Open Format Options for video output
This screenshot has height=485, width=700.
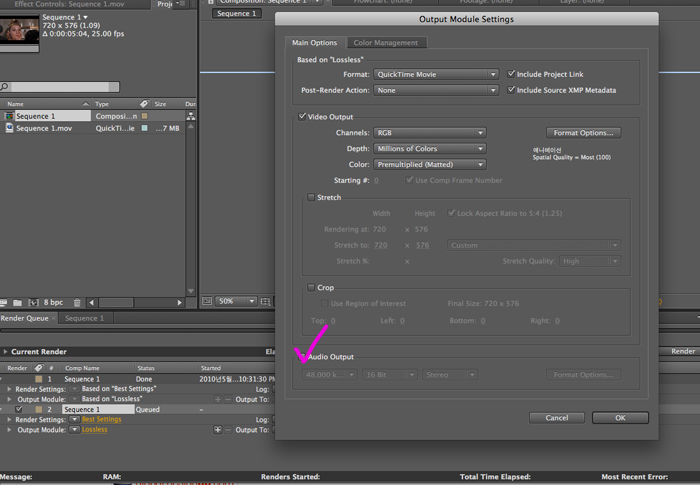(x=583, y=133)
